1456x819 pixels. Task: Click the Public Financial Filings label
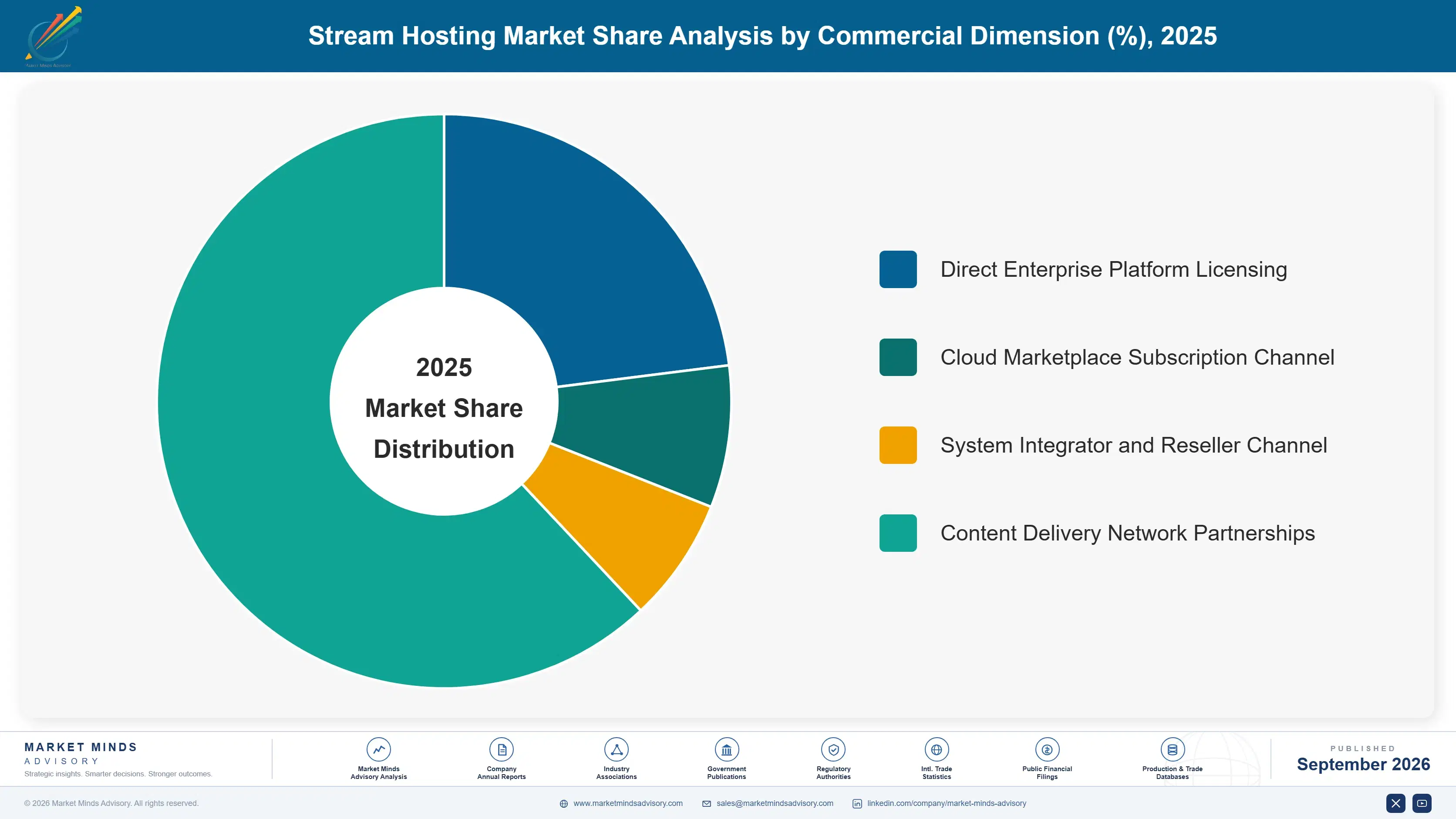tap(1047, 773)
